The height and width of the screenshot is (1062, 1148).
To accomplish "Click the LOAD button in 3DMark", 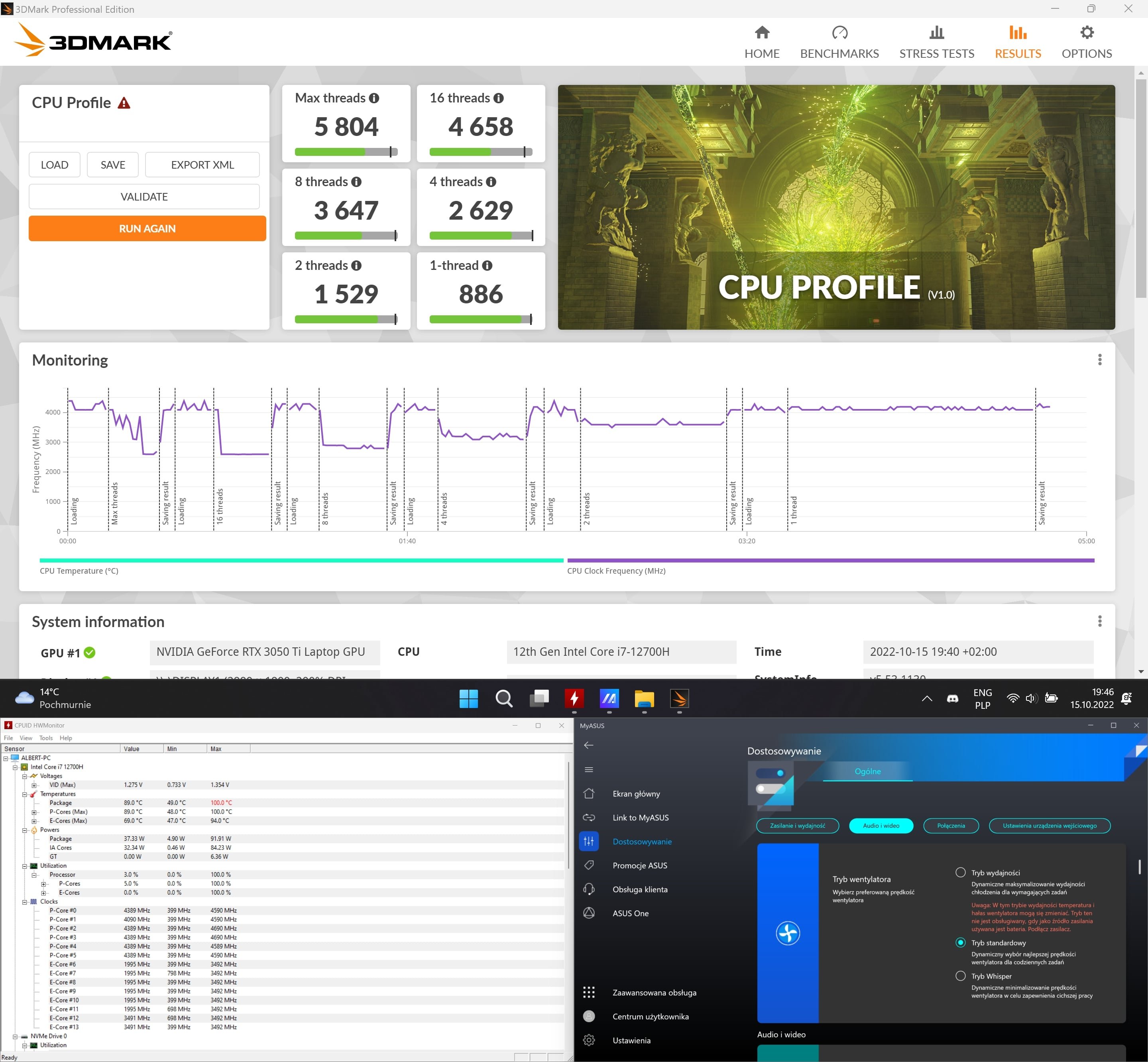I will [55, 165].
